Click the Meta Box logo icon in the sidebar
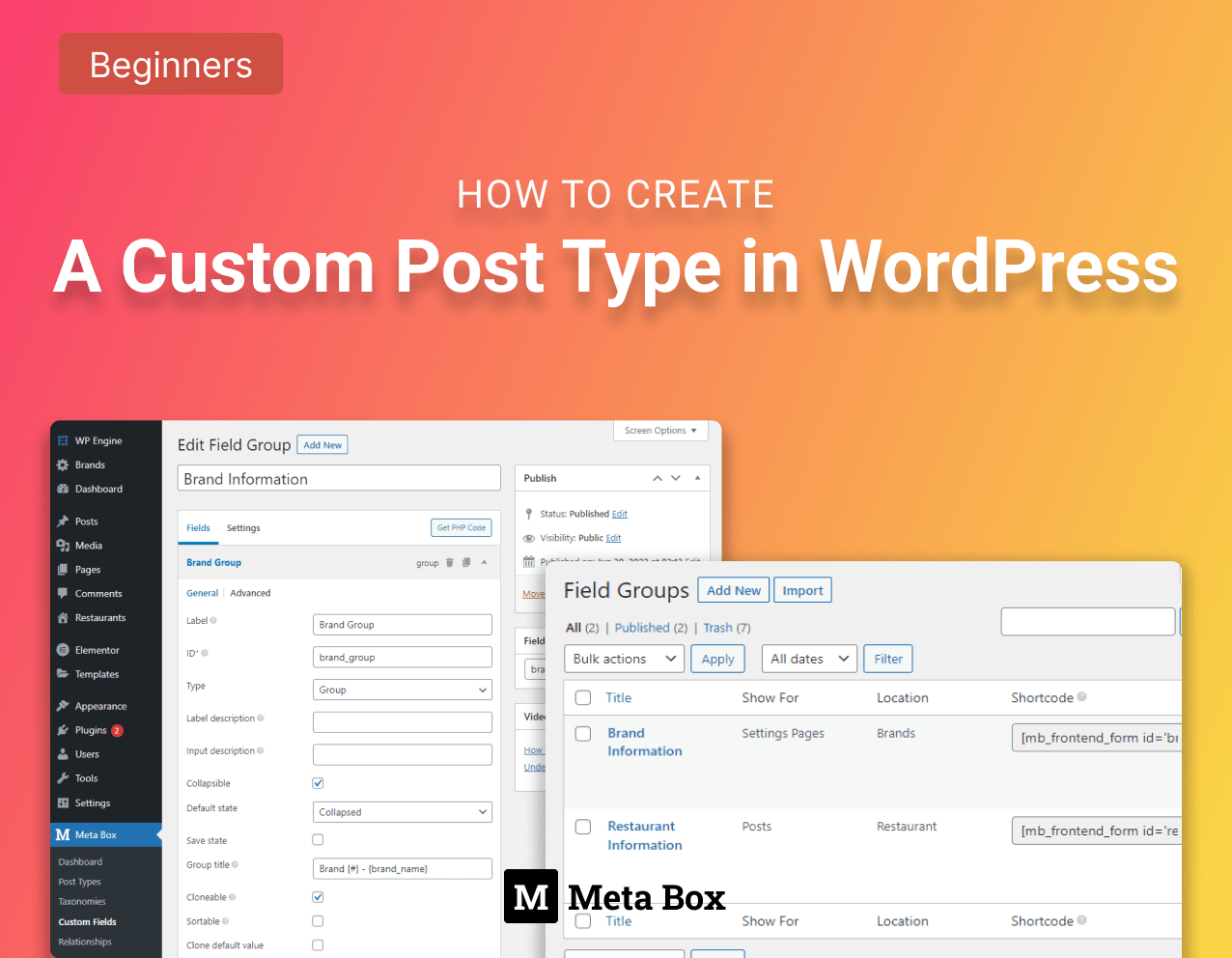This screenshot has height=958, width=1232. tap(63, 834)
